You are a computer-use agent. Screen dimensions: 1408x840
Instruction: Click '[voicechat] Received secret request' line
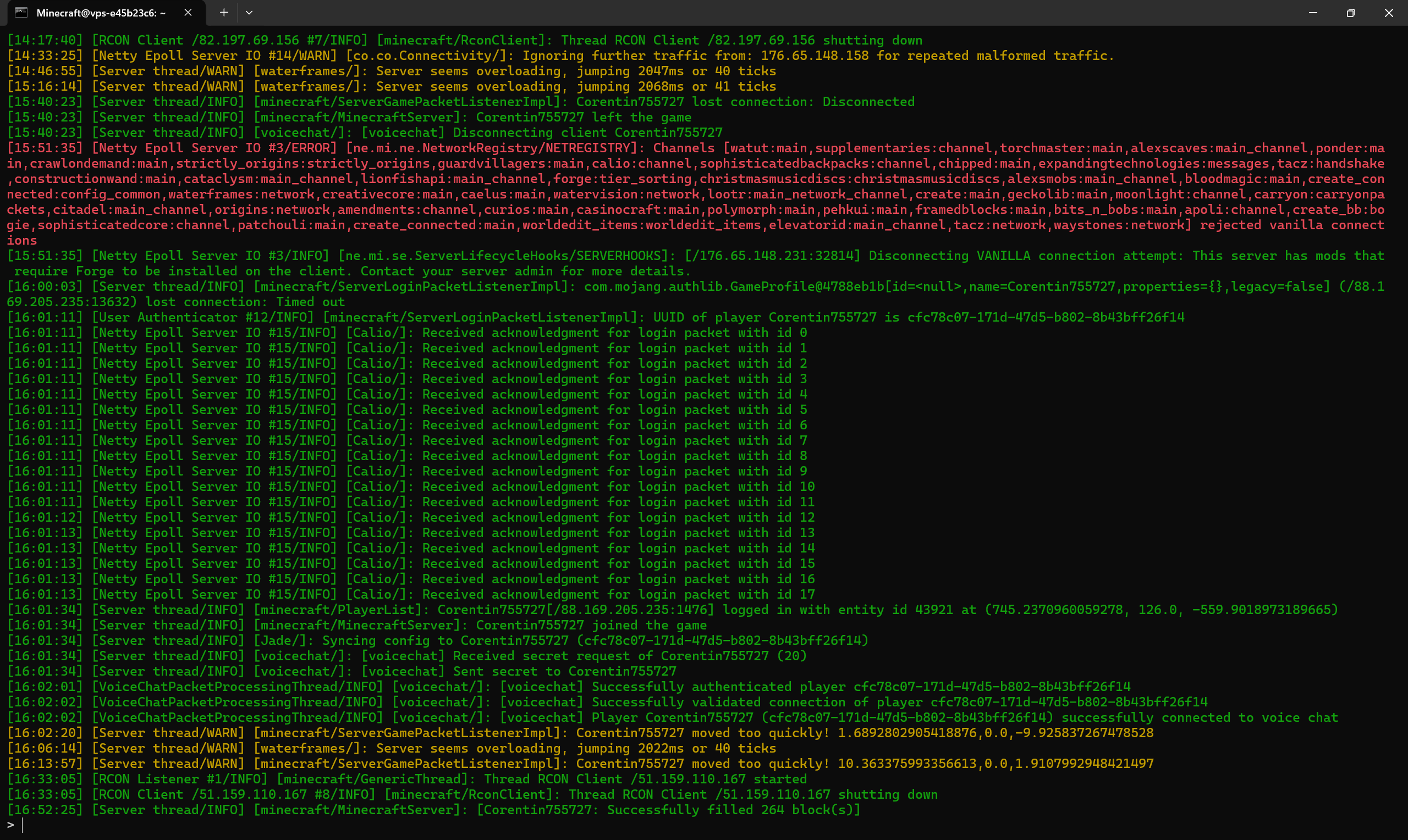coord(407,656)
